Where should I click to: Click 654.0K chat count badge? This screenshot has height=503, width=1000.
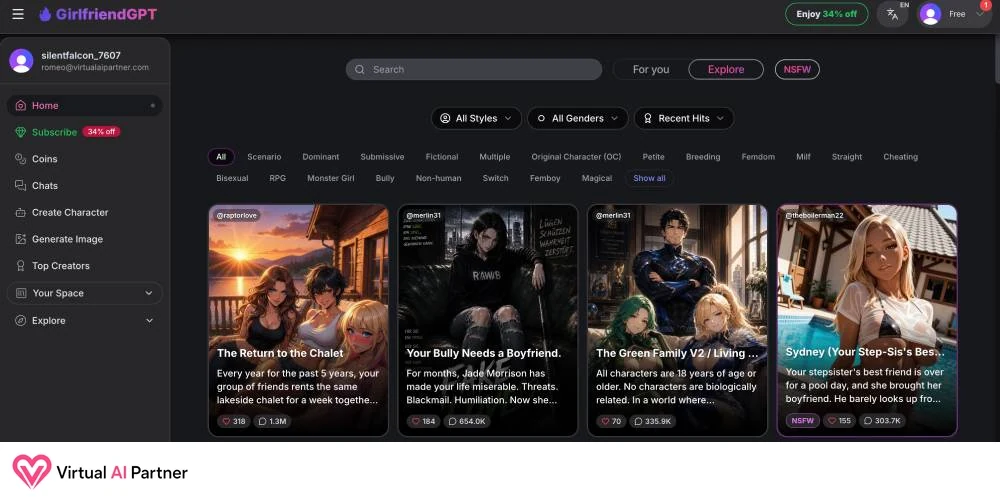pos(467,421)
